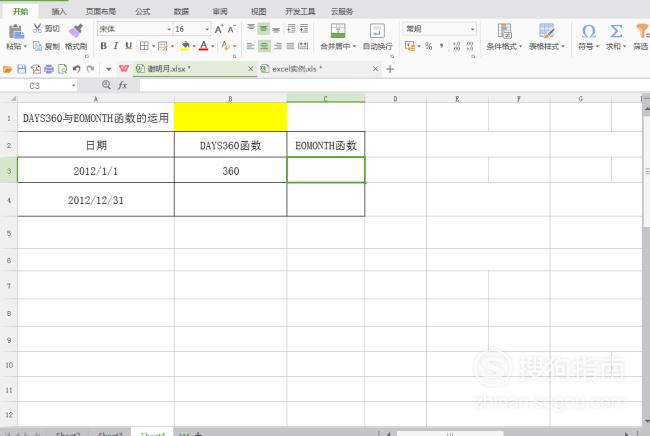Click the new document tab plus button
The width and height of the screenshot is (650, 436).
click(390, 69)
